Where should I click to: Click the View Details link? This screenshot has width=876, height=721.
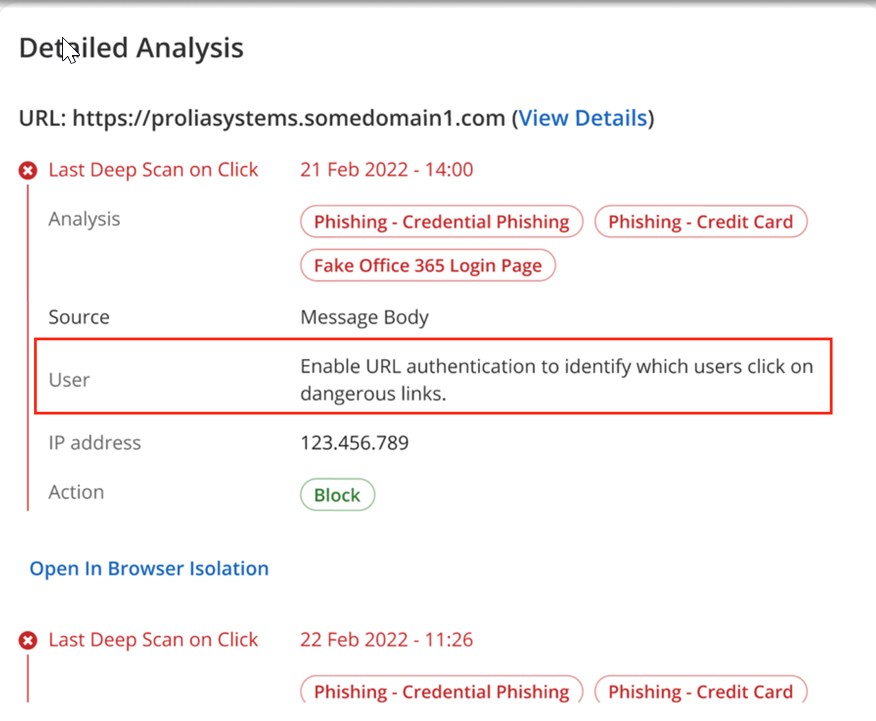pos(582,118)
